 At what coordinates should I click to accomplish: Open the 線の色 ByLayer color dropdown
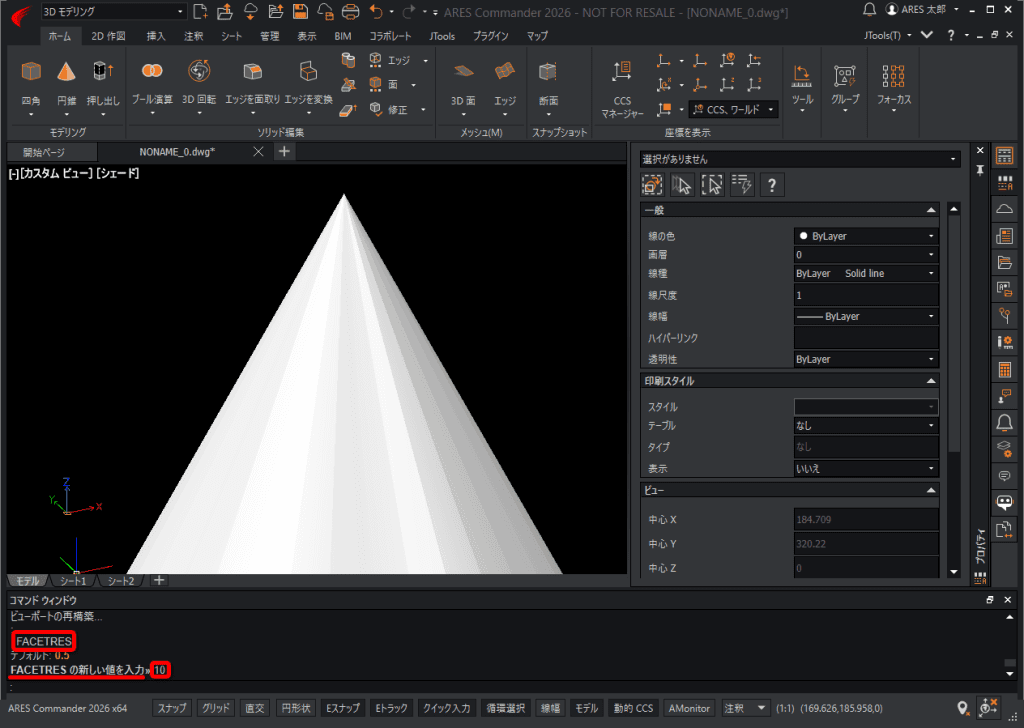click(x=866, y=236)
